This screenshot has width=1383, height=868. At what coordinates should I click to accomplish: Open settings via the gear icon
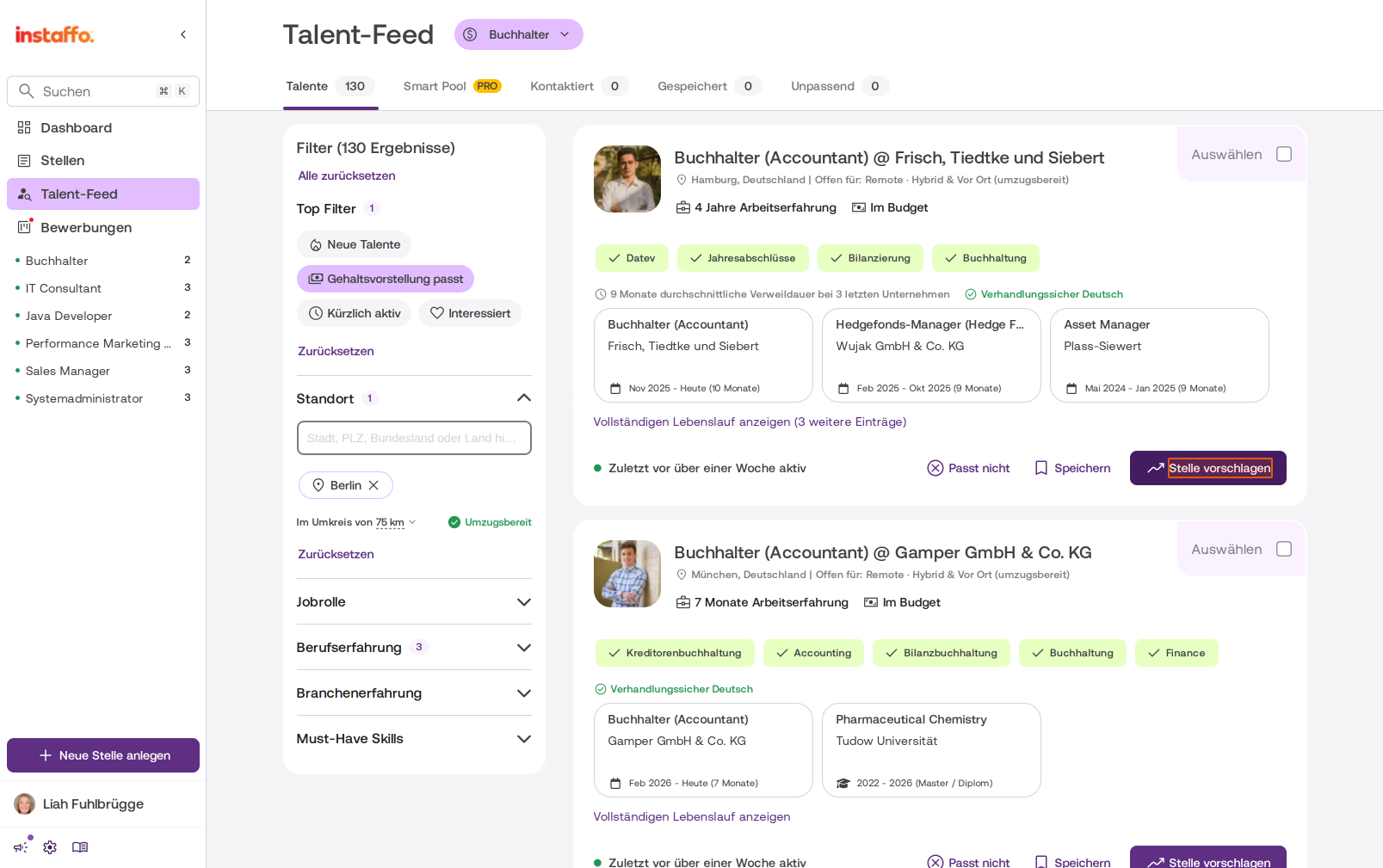point(50,847)
